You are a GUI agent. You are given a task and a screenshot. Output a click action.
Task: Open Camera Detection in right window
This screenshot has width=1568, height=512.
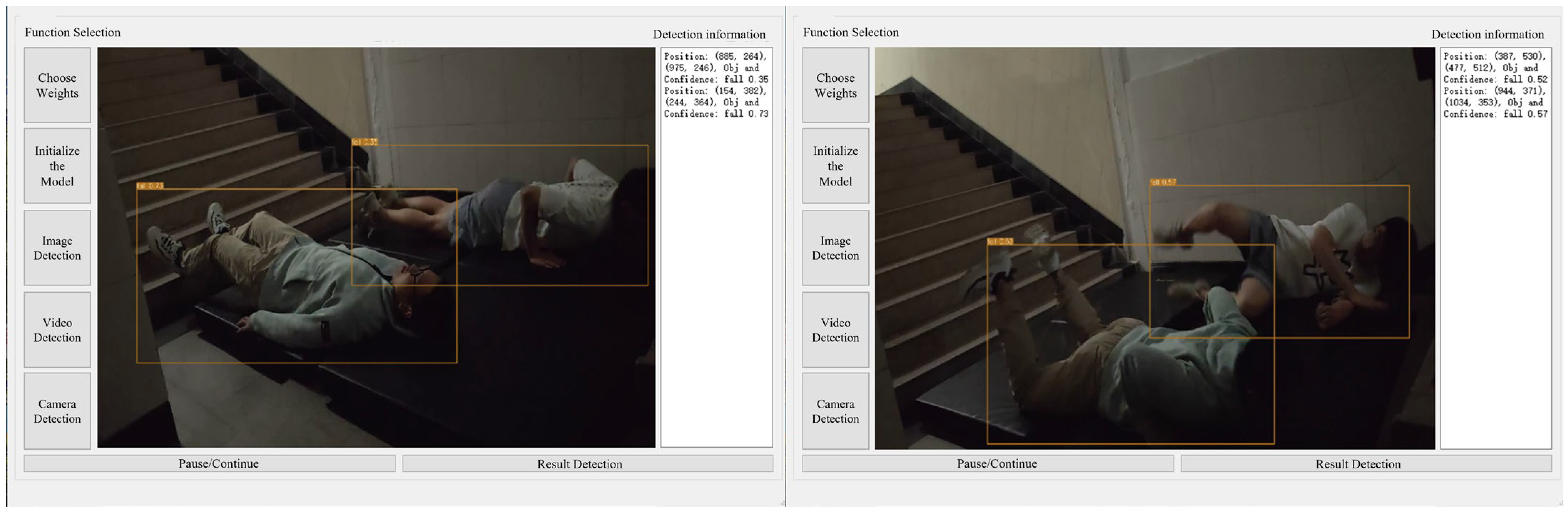coord(835,412)
